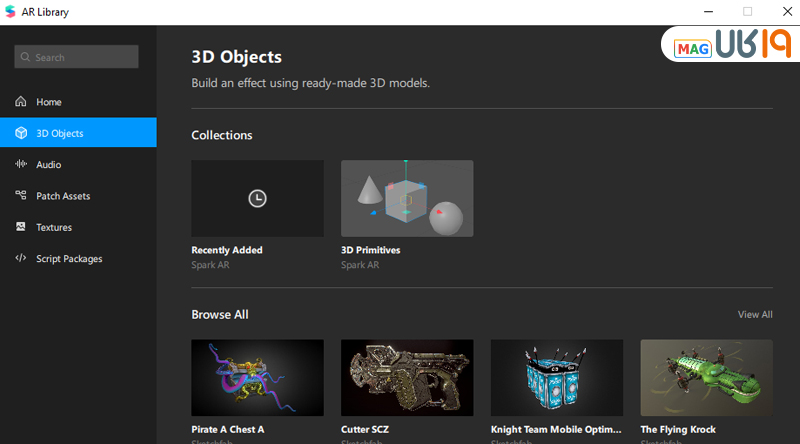Image resolution: width=800 pixels, height=444 pixels.
Task: Click the Textures image icon
Action: 21,227
